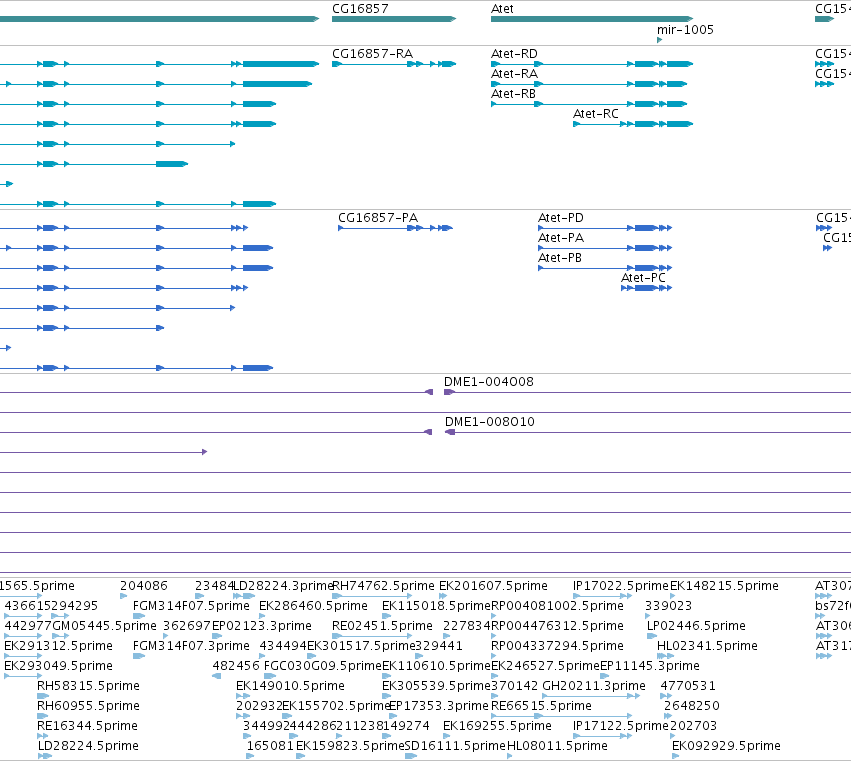Select CDS feature CG16857-PA
Screen dimensions: 851x761
point(395,228)
